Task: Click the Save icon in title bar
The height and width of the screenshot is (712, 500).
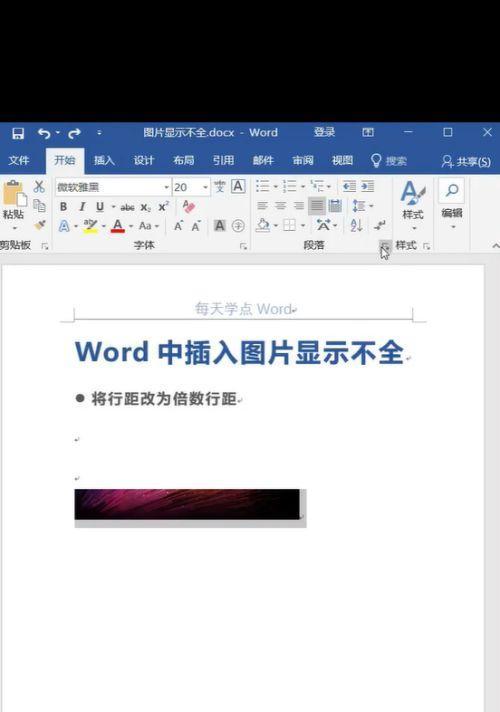Action: click(x=18, y=133)
